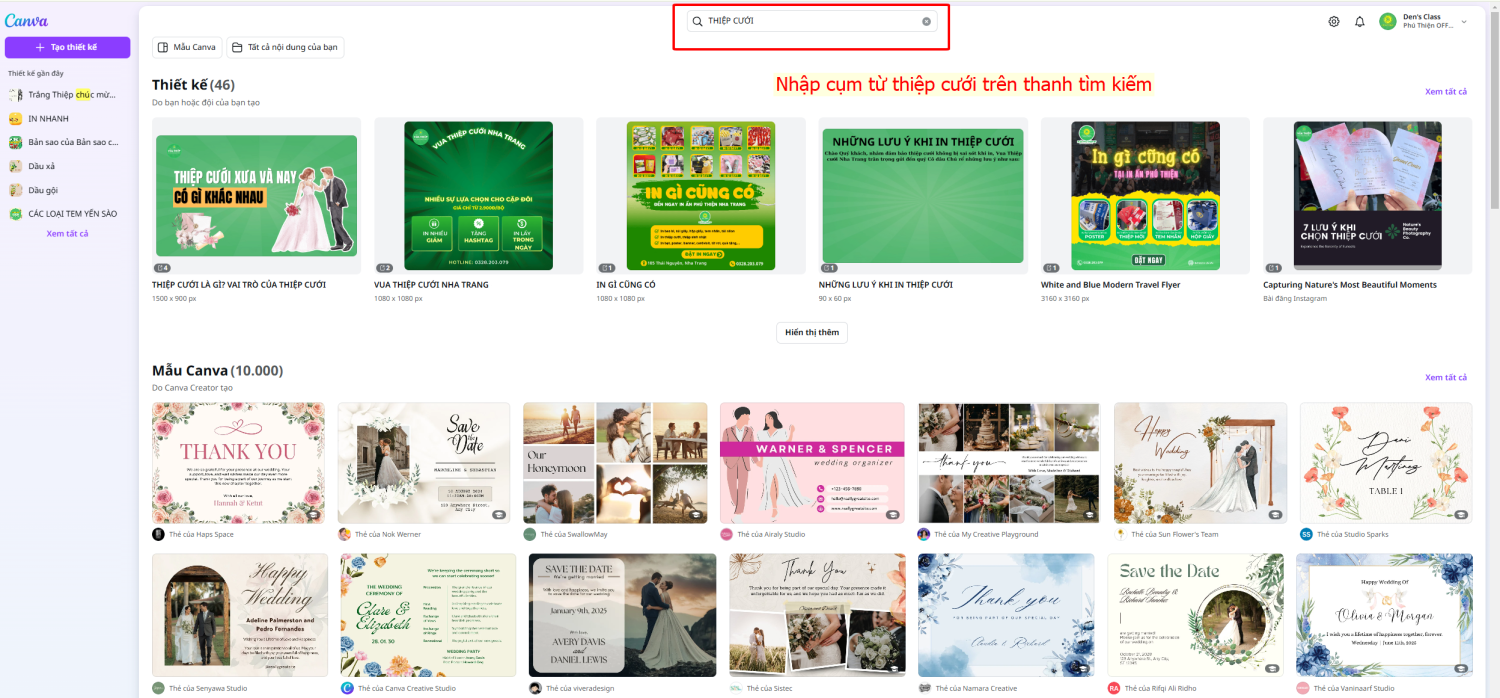Click viveradesign creator avatar
The image size is (1500, 698).
point(535,688)
